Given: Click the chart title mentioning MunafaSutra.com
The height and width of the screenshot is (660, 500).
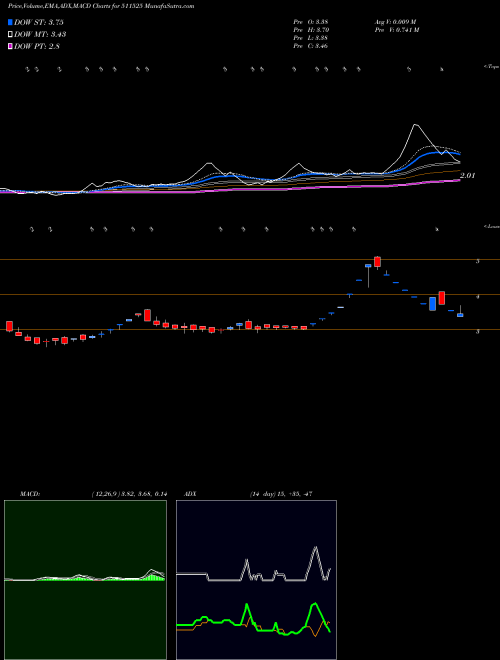Looking at the screenshot, I should 101,6.
